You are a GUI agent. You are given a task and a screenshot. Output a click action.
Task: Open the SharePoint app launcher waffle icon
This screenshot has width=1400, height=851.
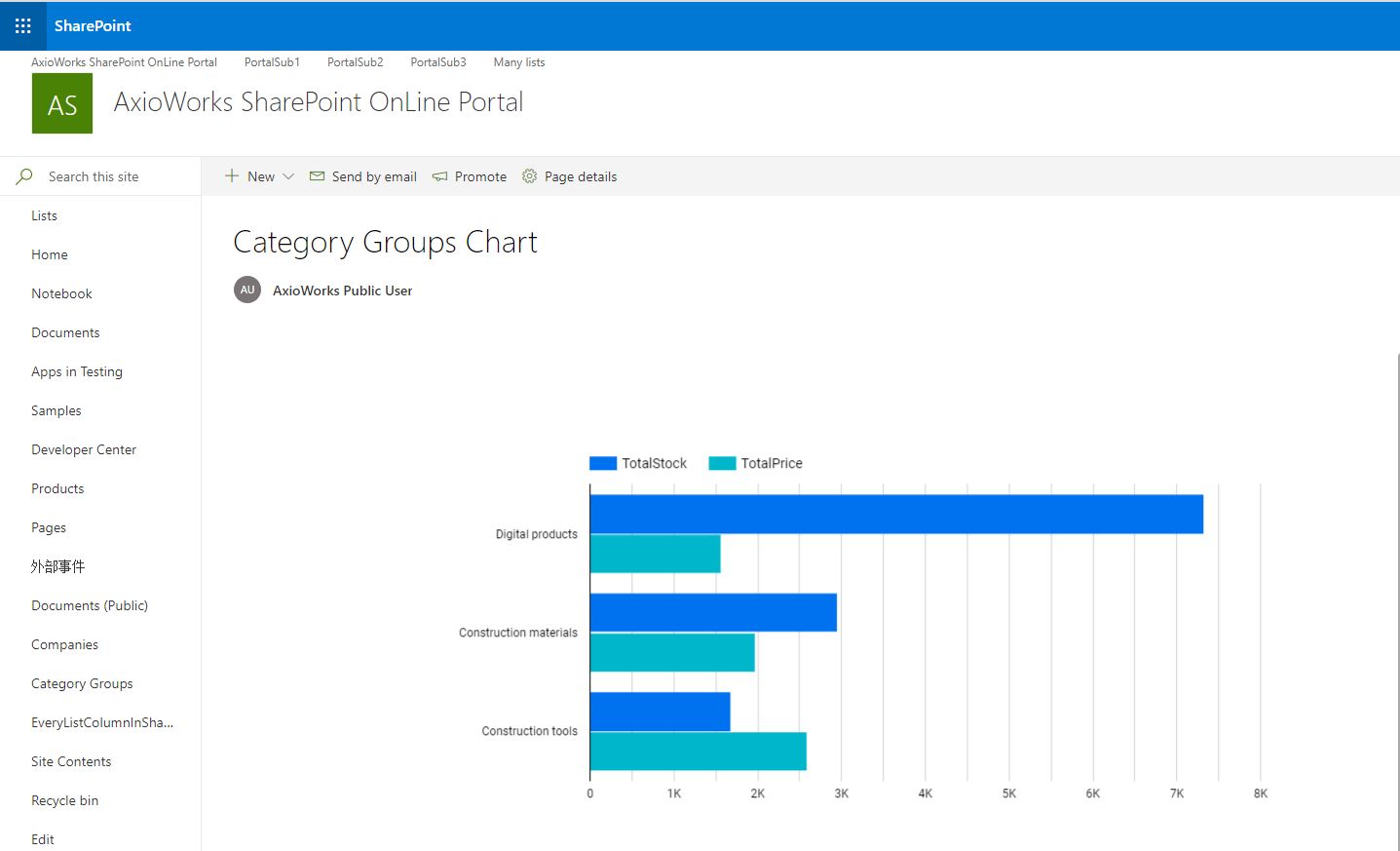click(23, 26)
